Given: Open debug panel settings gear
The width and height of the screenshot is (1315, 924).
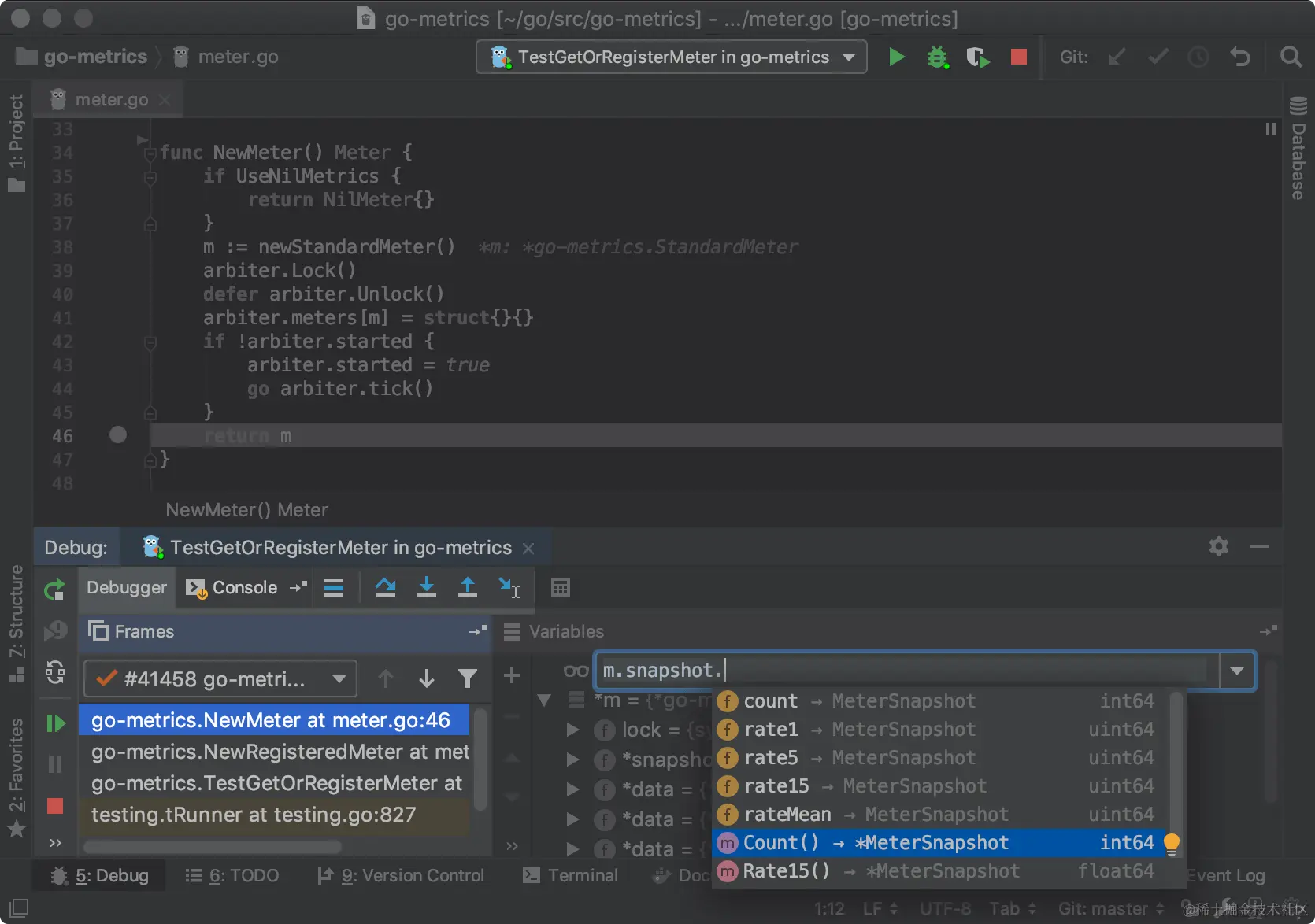Looking at the screenshot, I should point(1219,546).
